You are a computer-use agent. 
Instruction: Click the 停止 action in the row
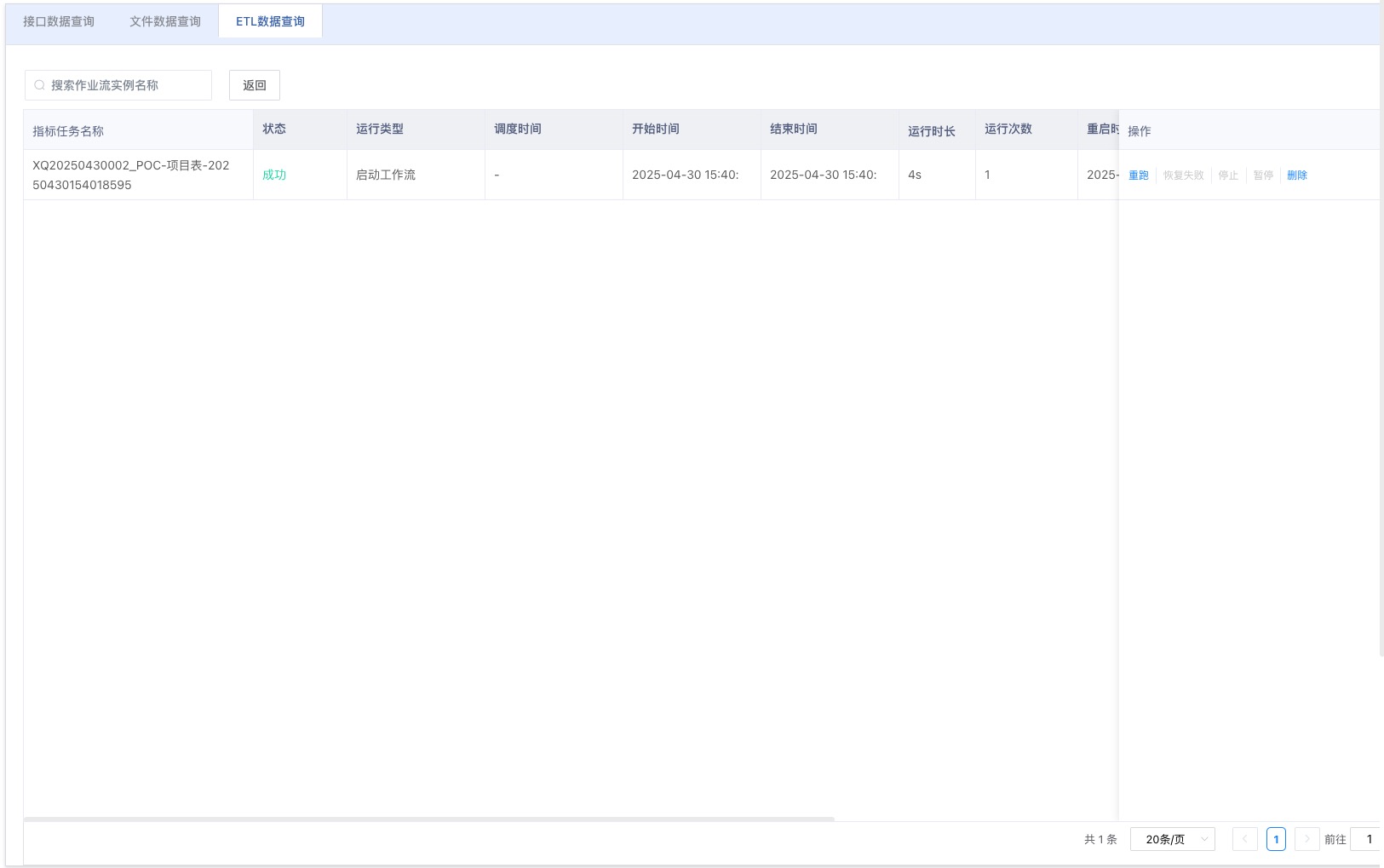tap(1228, 175)
